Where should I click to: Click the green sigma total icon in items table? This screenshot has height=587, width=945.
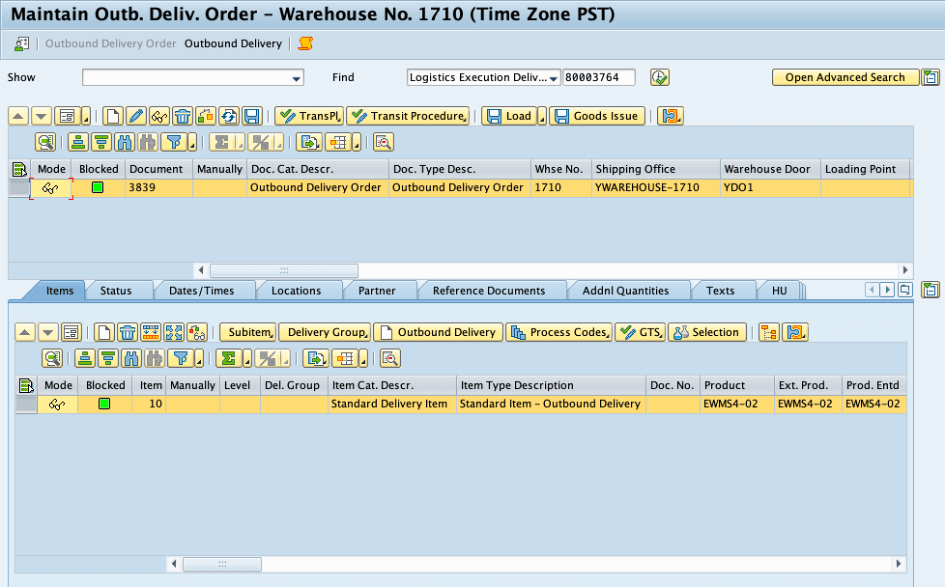tap(228, 359)
